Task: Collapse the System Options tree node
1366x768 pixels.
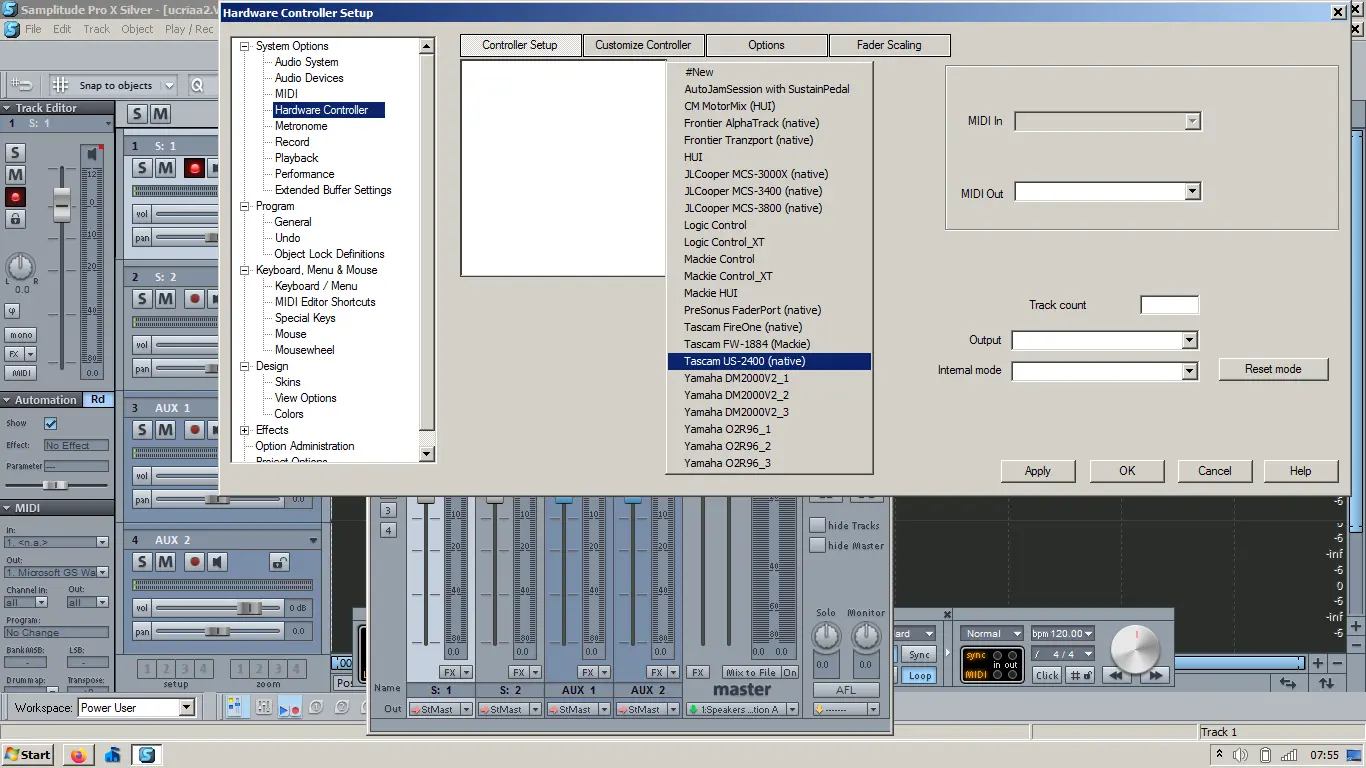Action: click(245, 46)
